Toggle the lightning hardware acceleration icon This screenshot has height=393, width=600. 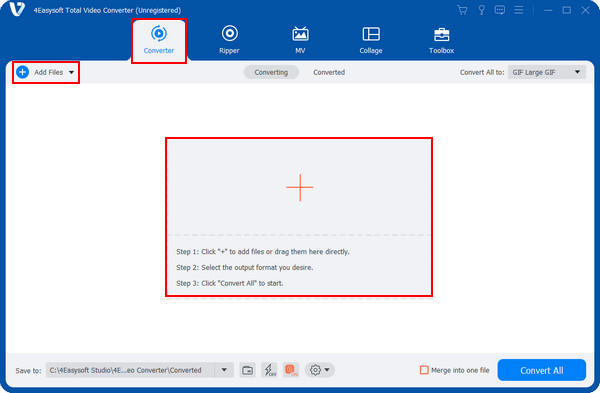tap(269, 370)
